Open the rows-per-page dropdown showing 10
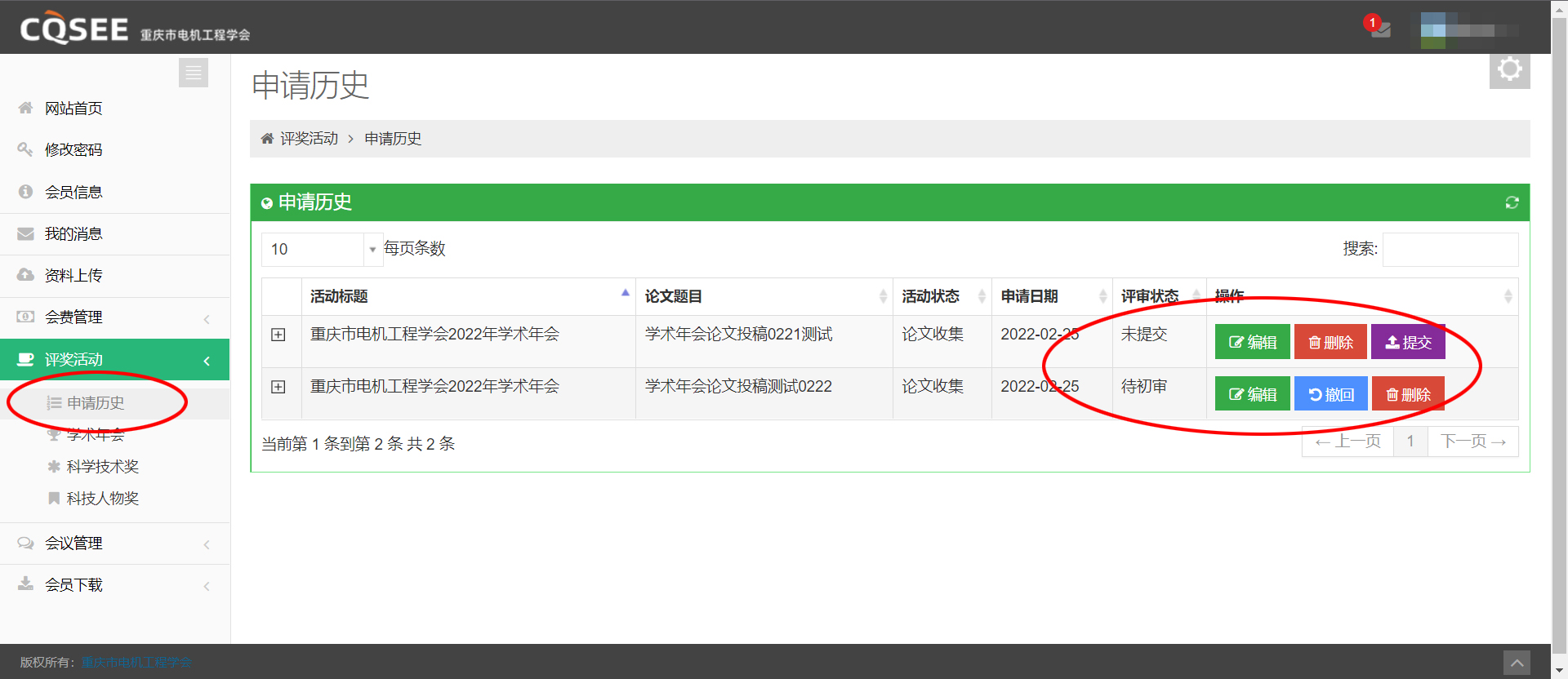Viewport: 1568px width, 679px height. pos(322,250)
